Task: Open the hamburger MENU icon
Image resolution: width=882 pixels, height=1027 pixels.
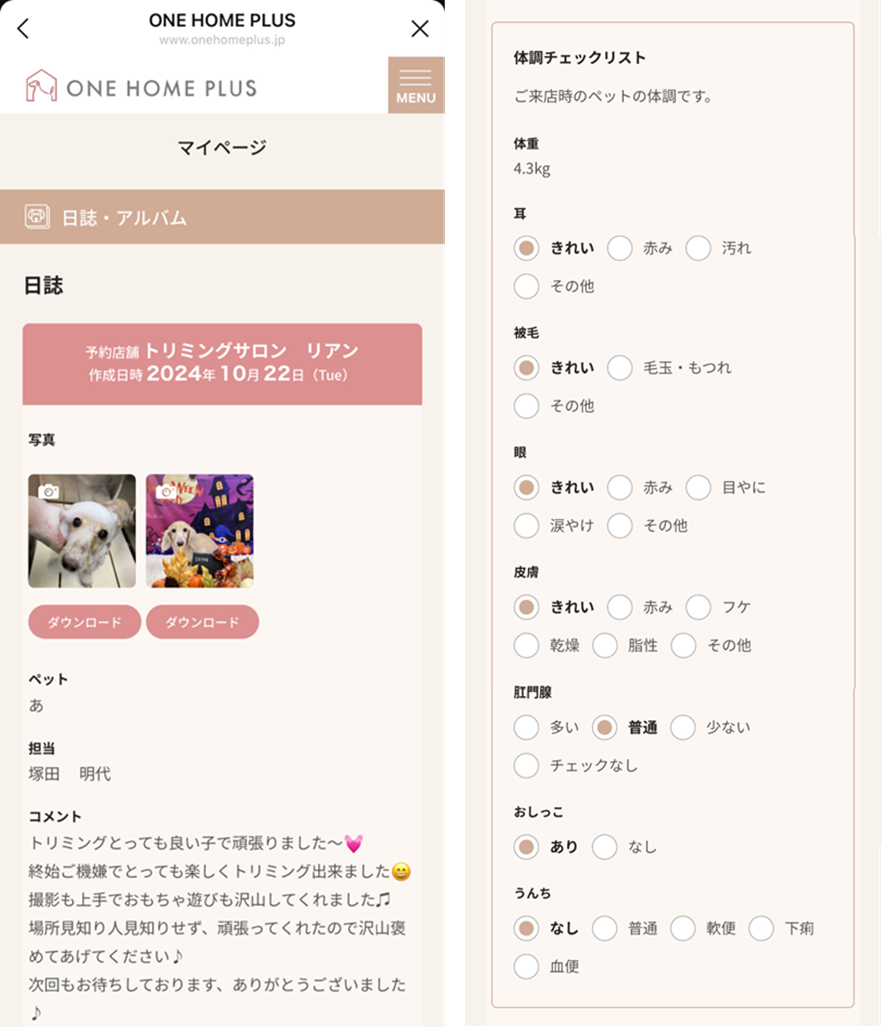Action: tap(416, 85)
